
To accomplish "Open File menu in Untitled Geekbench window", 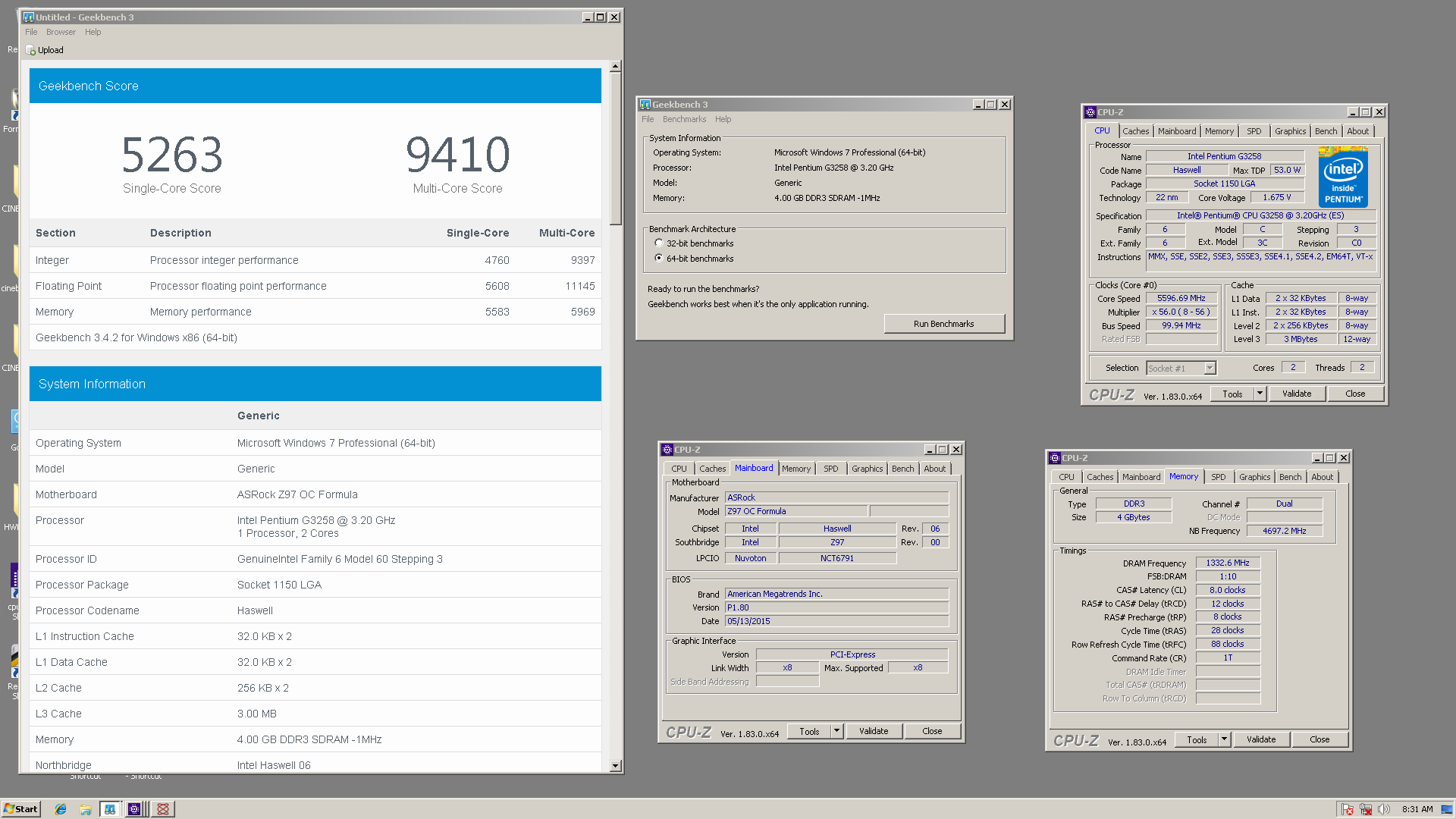I will point(31,32).
